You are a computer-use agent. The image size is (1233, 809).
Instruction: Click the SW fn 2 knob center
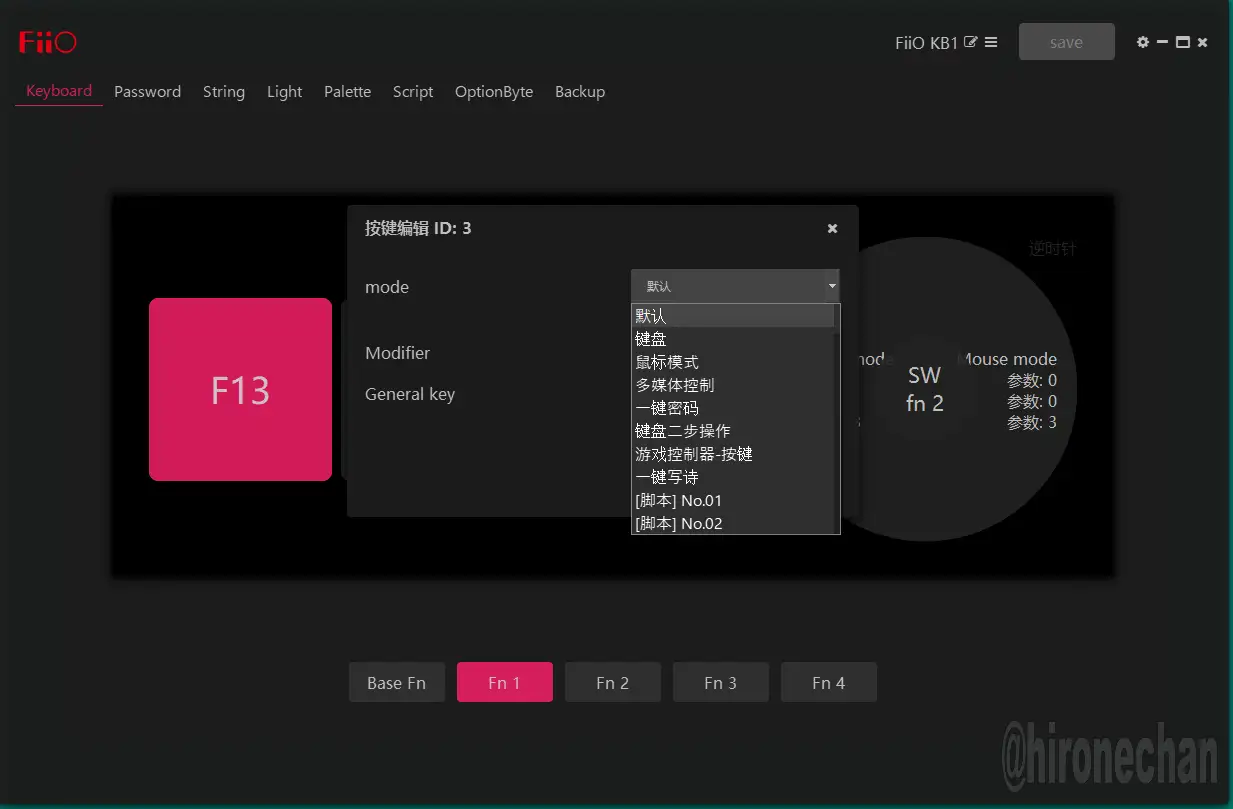tap(924, 389)
